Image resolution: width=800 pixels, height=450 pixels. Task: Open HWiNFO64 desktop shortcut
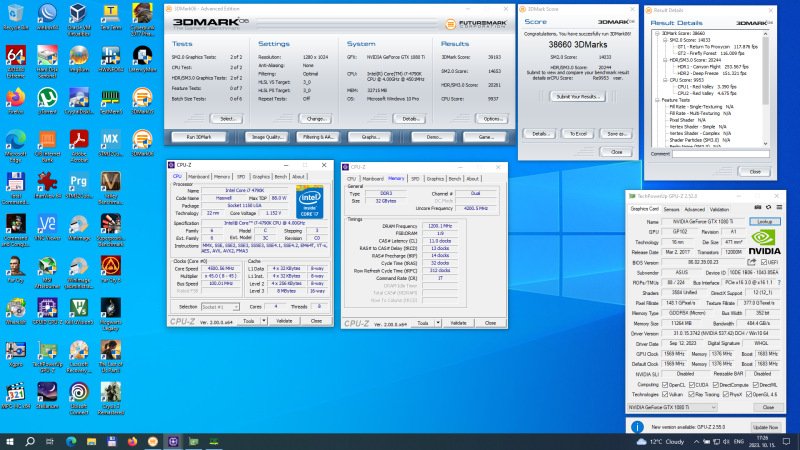click(110, 59)
